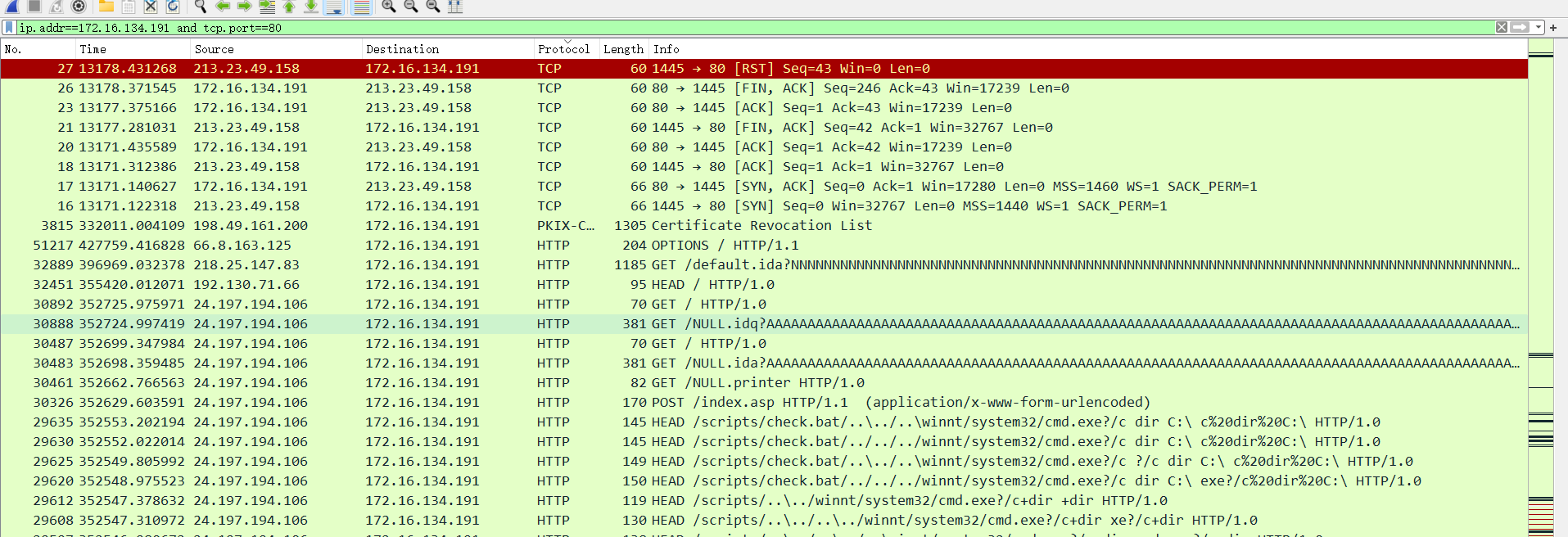Select packet 18 ACK row
1568x537 pixels.
(x=764, y=167)
